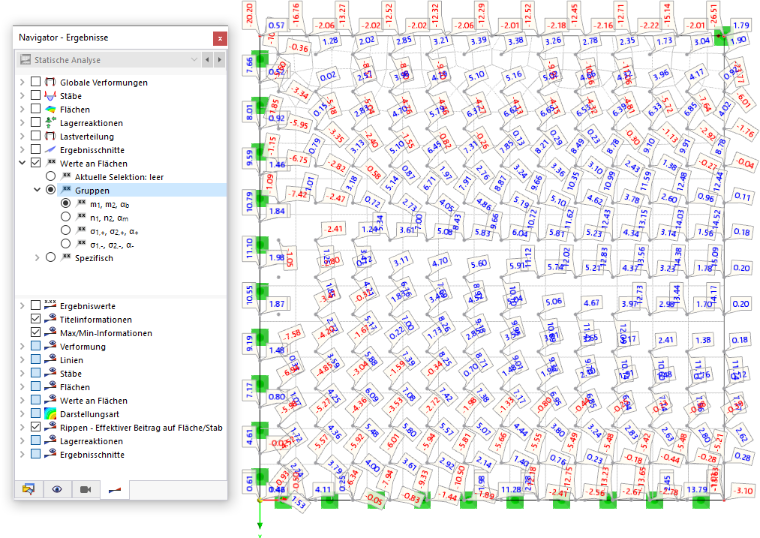Click the result label 13.79 near bottom edge

tap(697, 489)
